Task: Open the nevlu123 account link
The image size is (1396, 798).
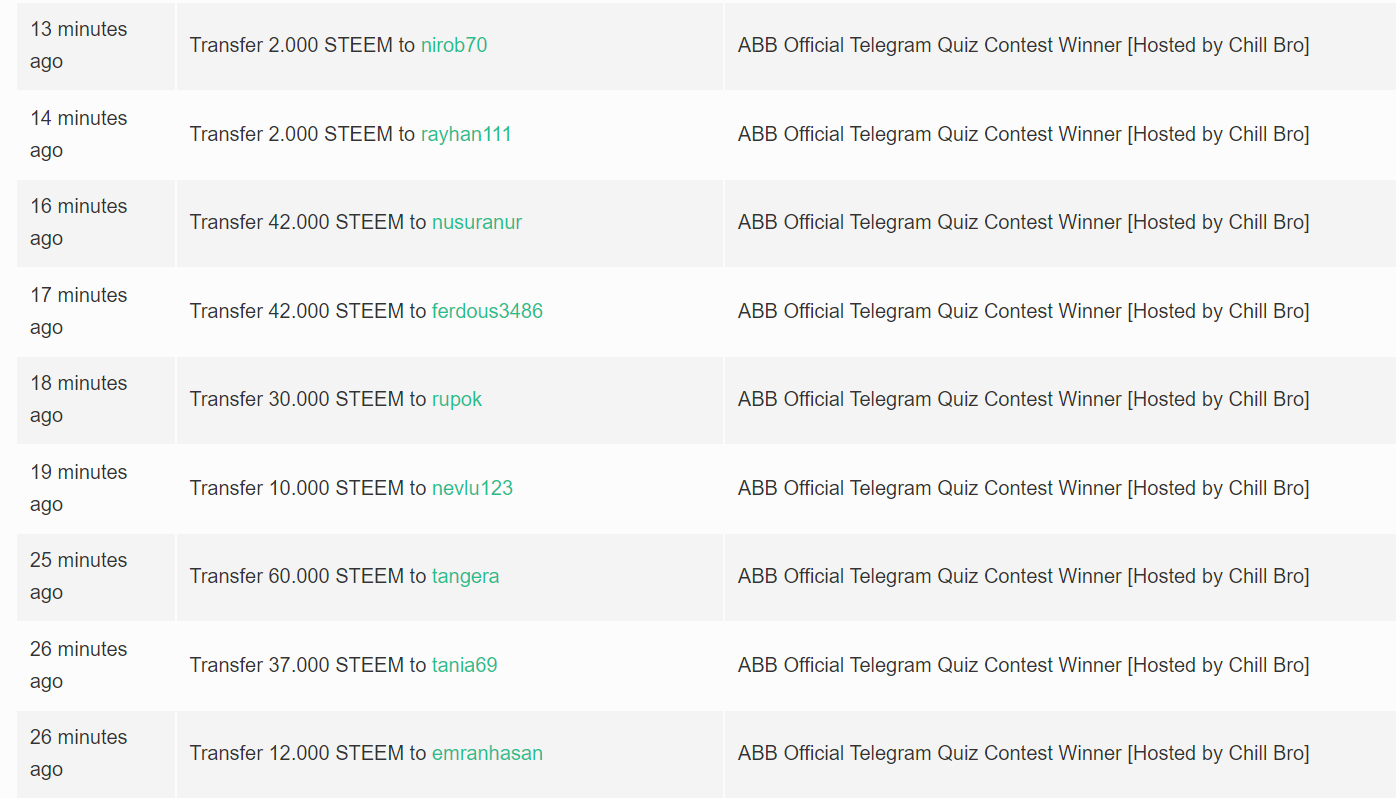Action: [x=472, y=488]
